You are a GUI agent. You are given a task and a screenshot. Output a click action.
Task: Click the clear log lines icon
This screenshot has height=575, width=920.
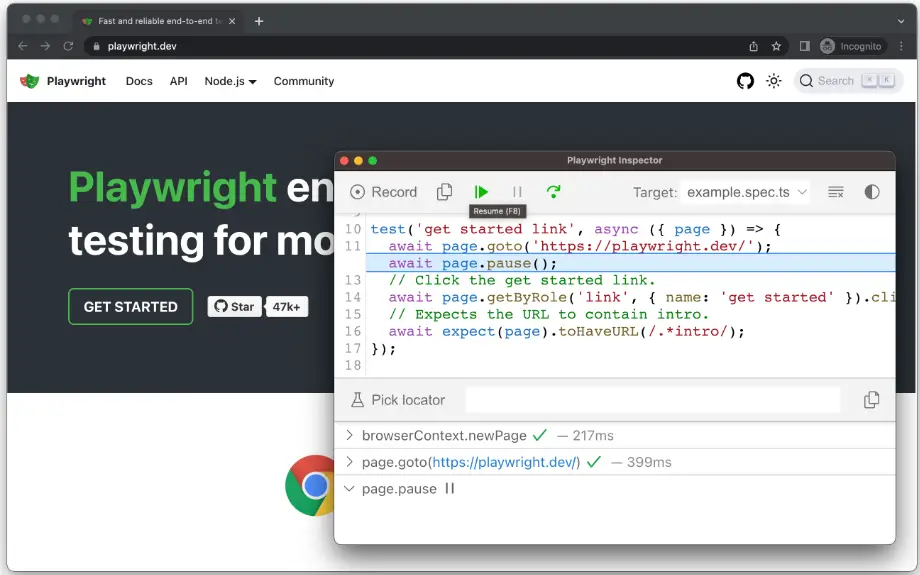(836, 192)
